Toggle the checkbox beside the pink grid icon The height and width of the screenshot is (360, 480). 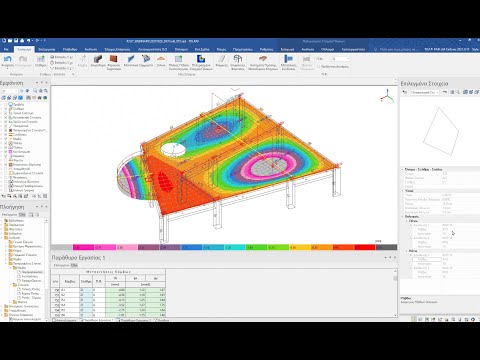pyautogui.click(x=6, y=152)
